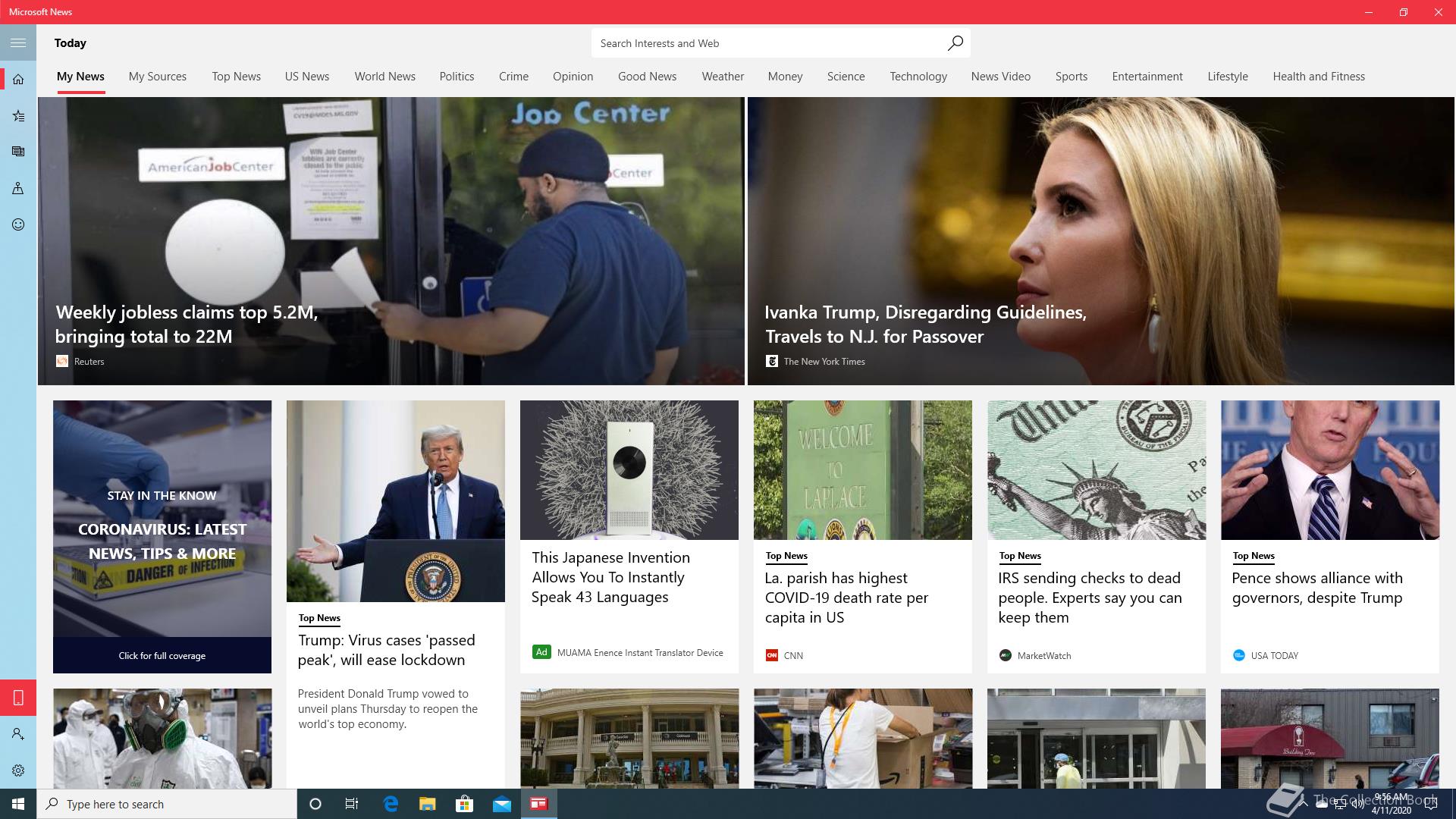
Task: Click the glass entrance doors photo thumbnail
Action: point(1097,739)
